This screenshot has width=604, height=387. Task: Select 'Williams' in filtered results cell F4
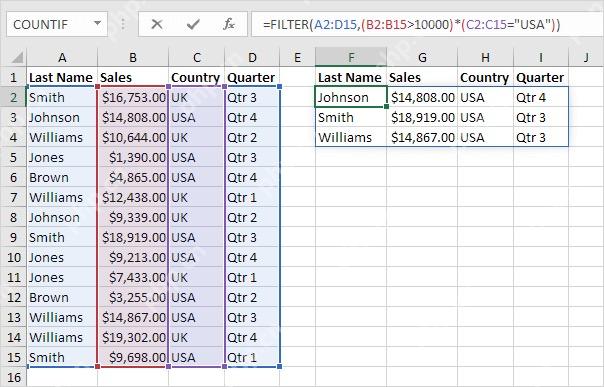[351, 137]
